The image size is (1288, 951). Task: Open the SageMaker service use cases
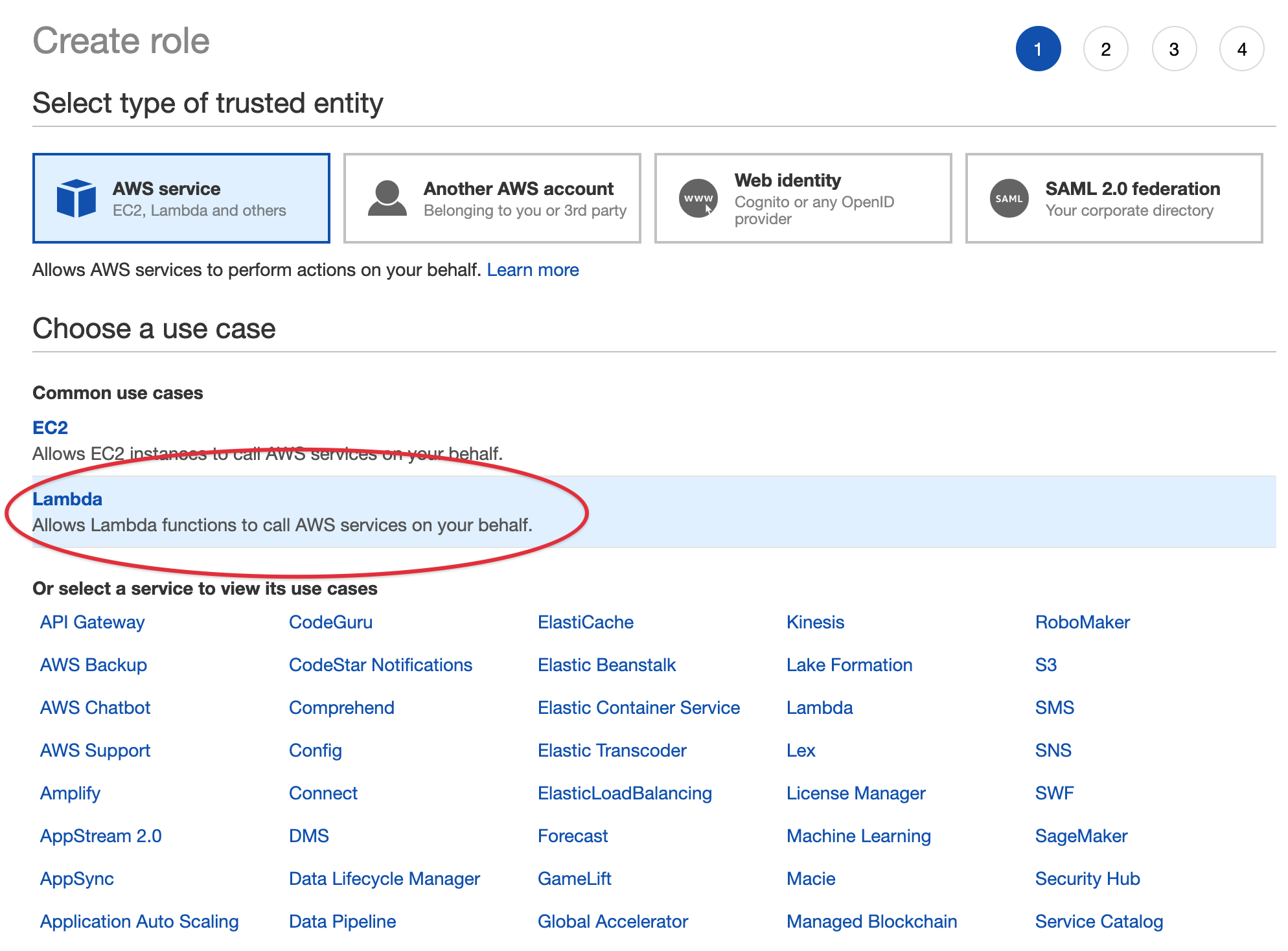[1081, 836]
